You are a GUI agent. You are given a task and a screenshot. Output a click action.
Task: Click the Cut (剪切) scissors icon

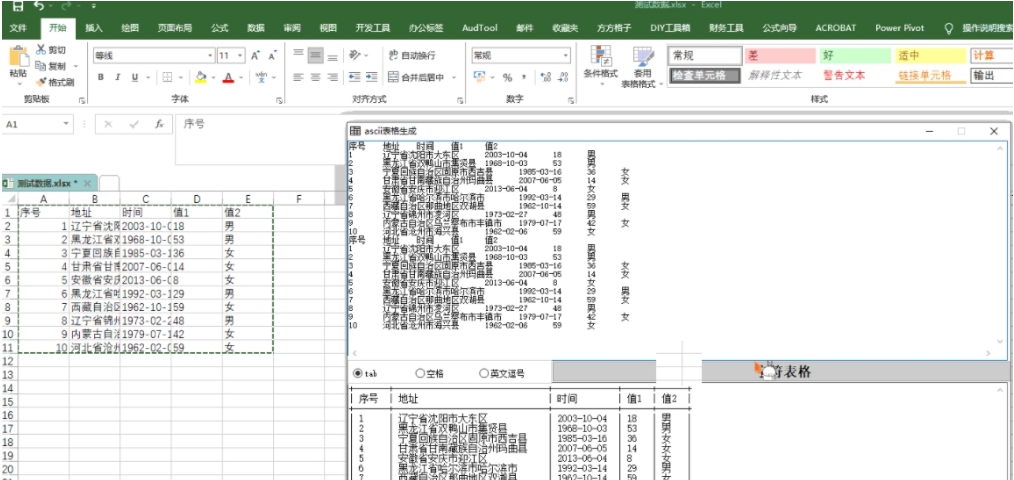(41, 50)
